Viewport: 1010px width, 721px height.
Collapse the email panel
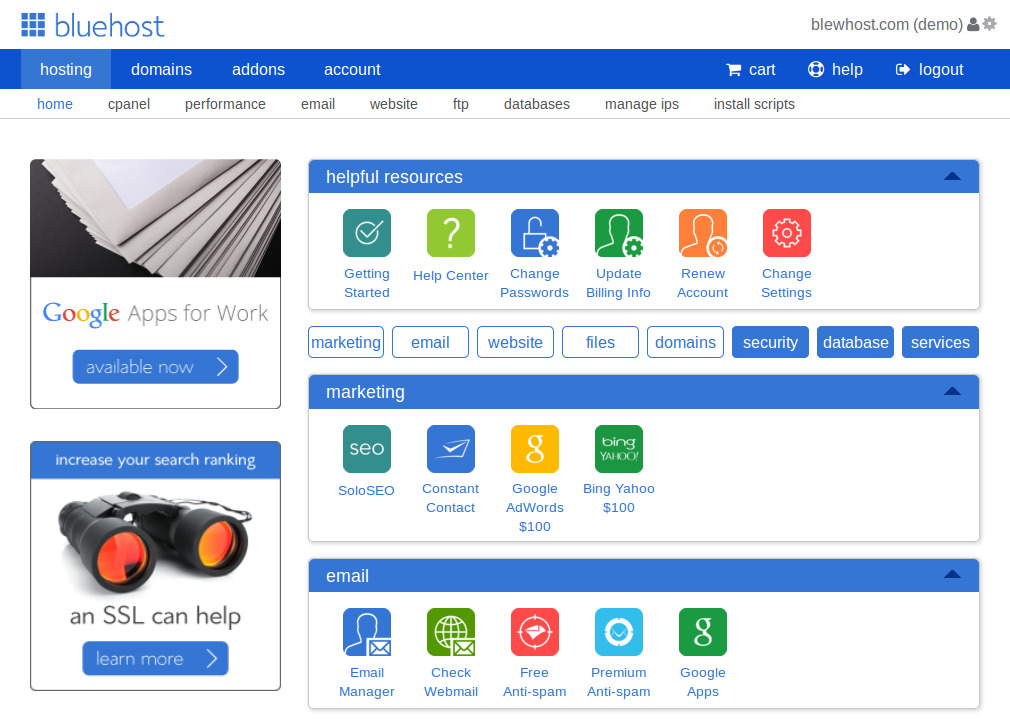[952, 575]
